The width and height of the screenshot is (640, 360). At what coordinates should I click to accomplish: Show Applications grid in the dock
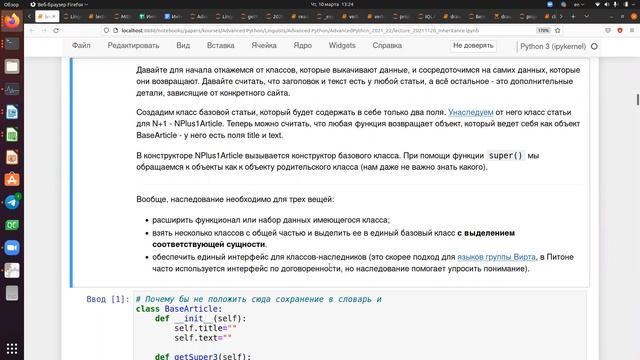pos(12,349)
